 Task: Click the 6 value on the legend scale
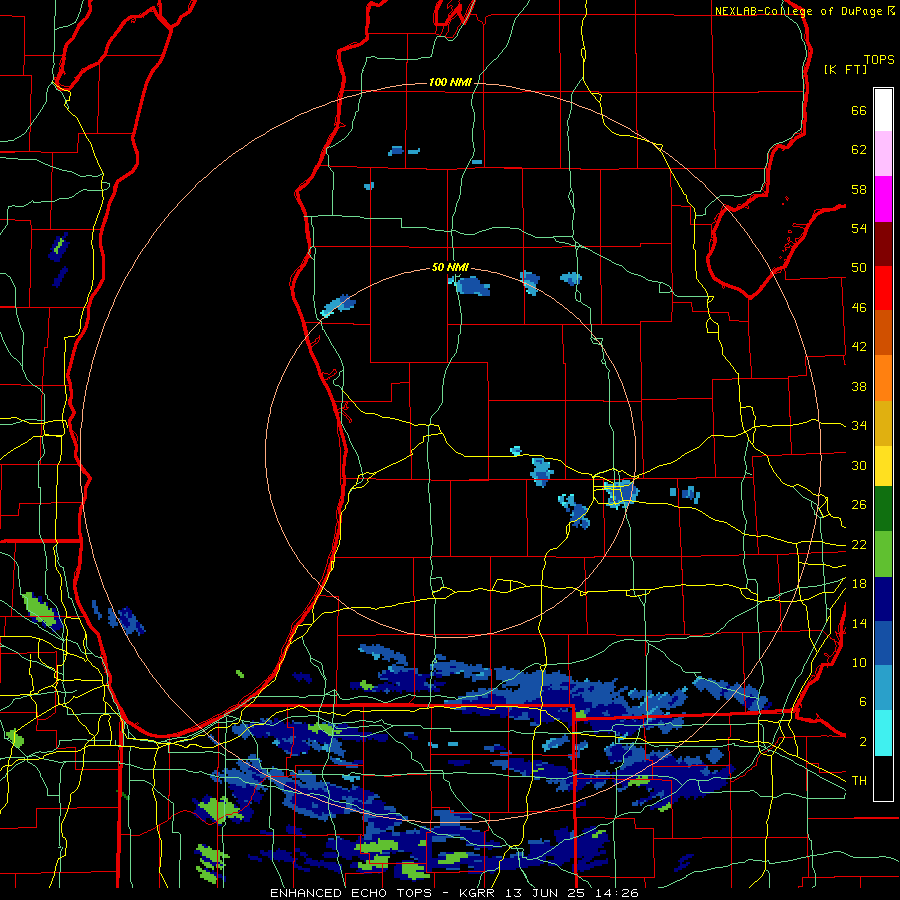pos(863,702)
